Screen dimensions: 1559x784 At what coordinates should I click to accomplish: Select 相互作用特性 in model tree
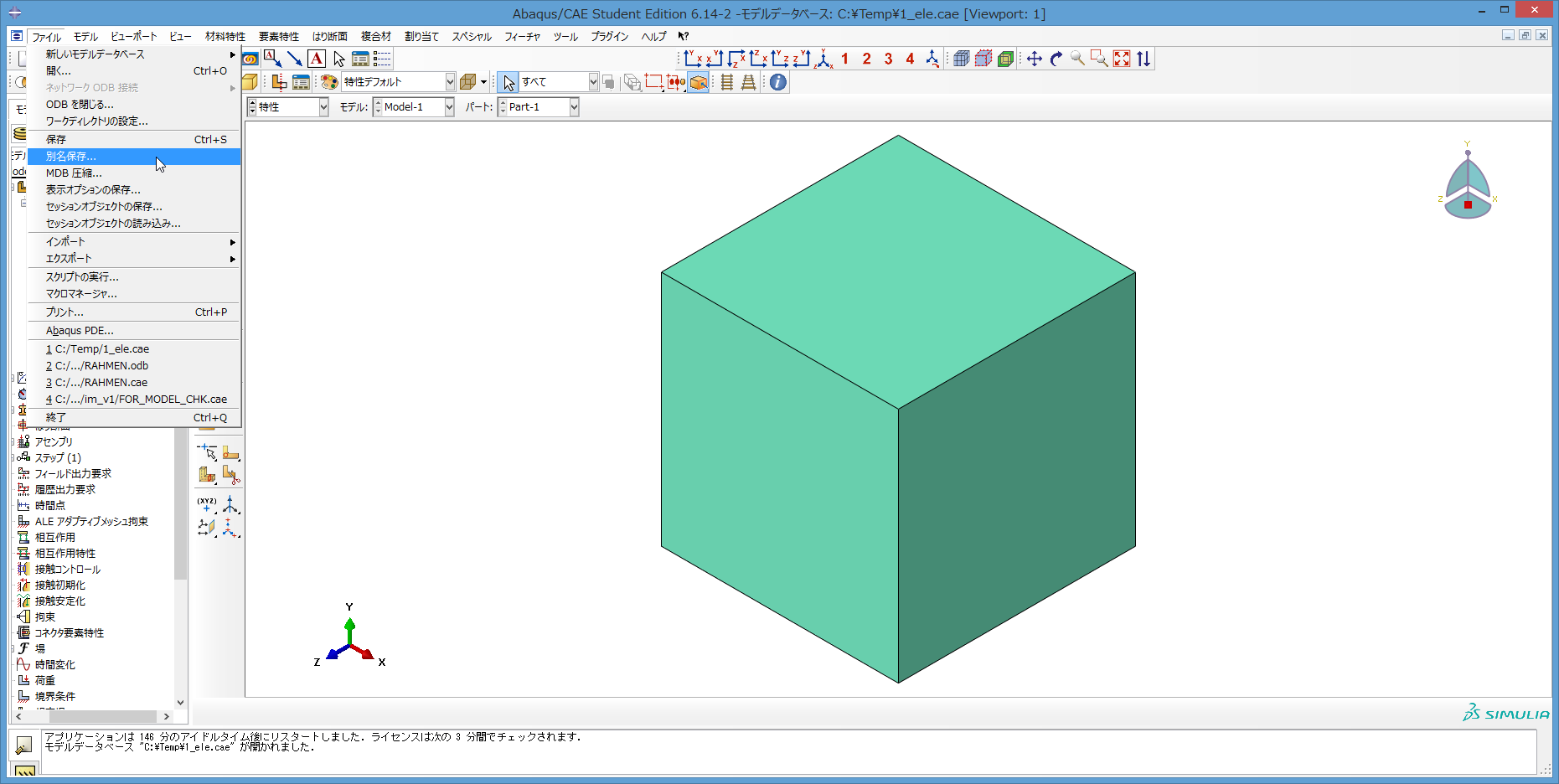point(65,554)
